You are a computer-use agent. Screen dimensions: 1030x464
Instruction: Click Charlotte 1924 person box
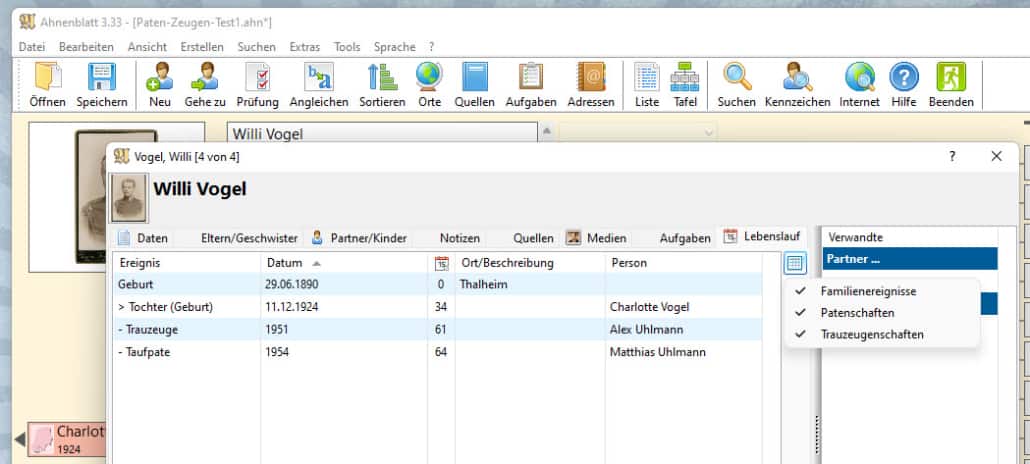pos(66,439)
